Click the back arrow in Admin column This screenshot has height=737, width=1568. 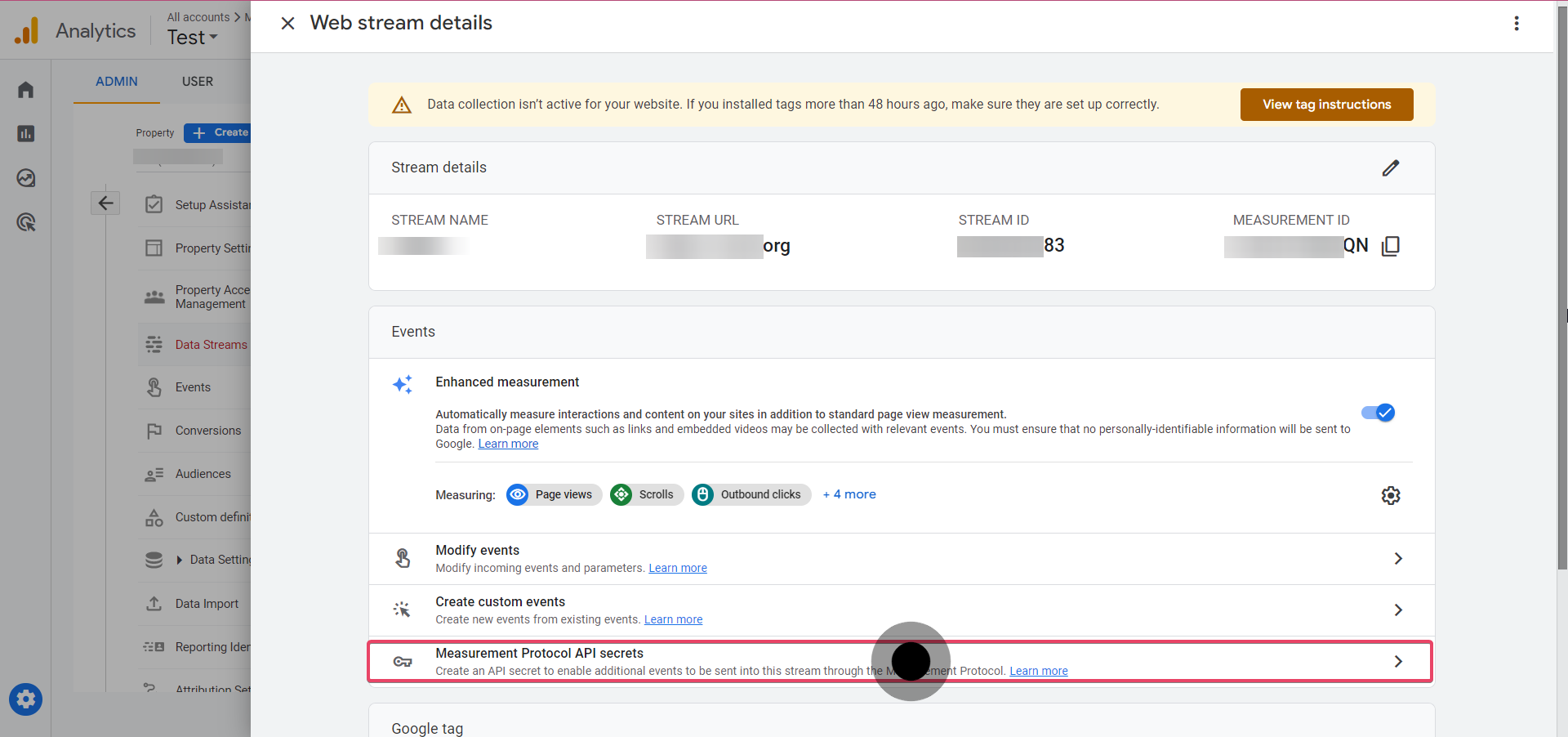click(105, 203)
